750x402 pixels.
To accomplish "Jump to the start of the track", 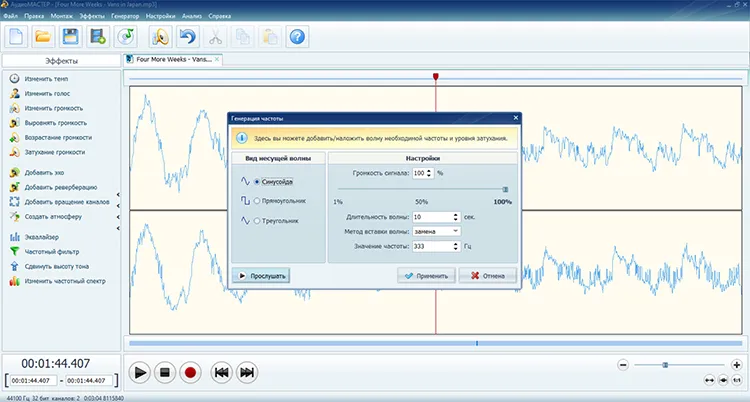I will tap(221, 372).
